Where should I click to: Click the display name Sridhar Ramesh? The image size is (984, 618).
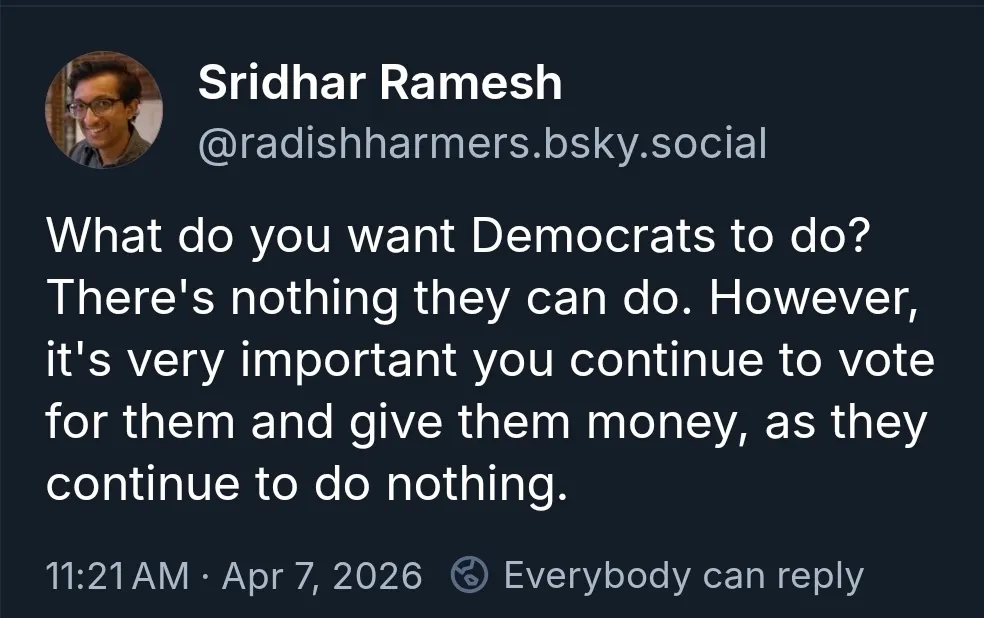pos(380,83)
